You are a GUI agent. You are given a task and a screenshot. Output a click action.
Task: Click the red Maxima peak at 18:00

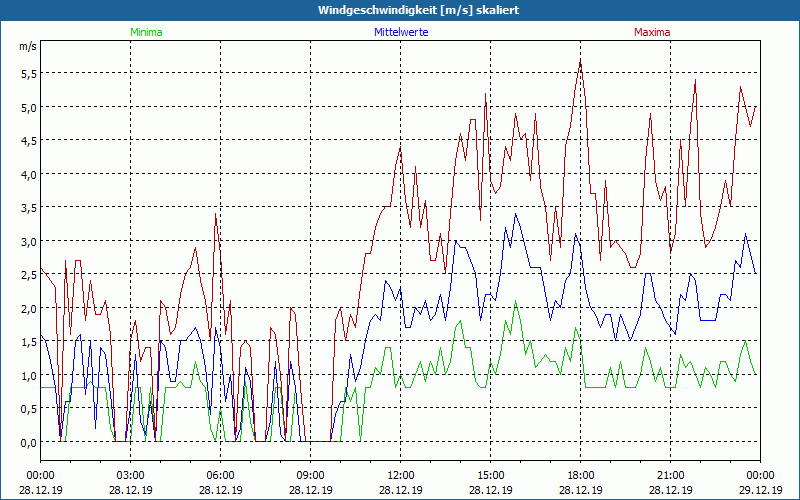[x=581, y=62]
